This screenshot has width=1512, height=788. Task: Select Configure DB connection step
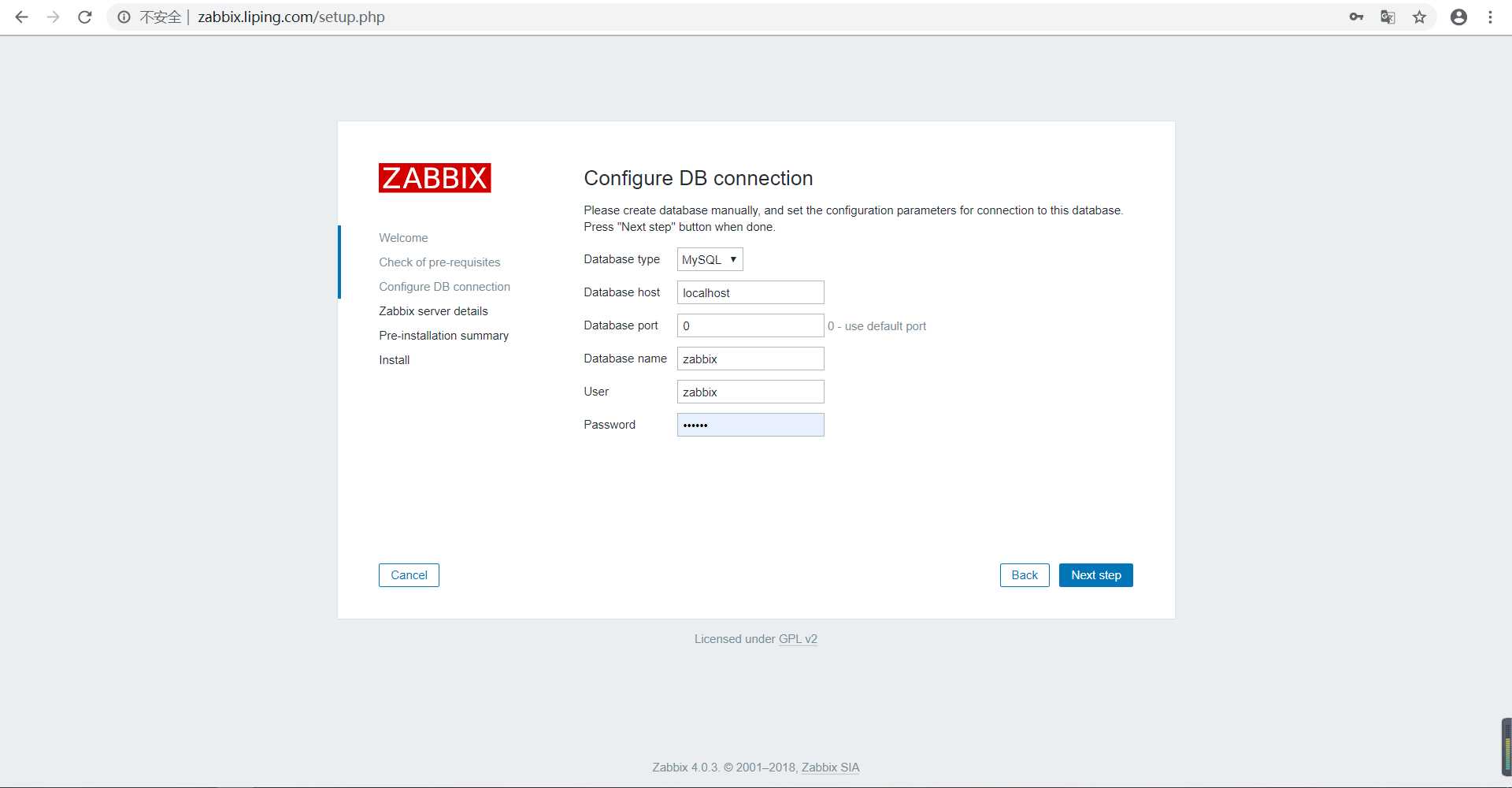(x=444, y=287)
